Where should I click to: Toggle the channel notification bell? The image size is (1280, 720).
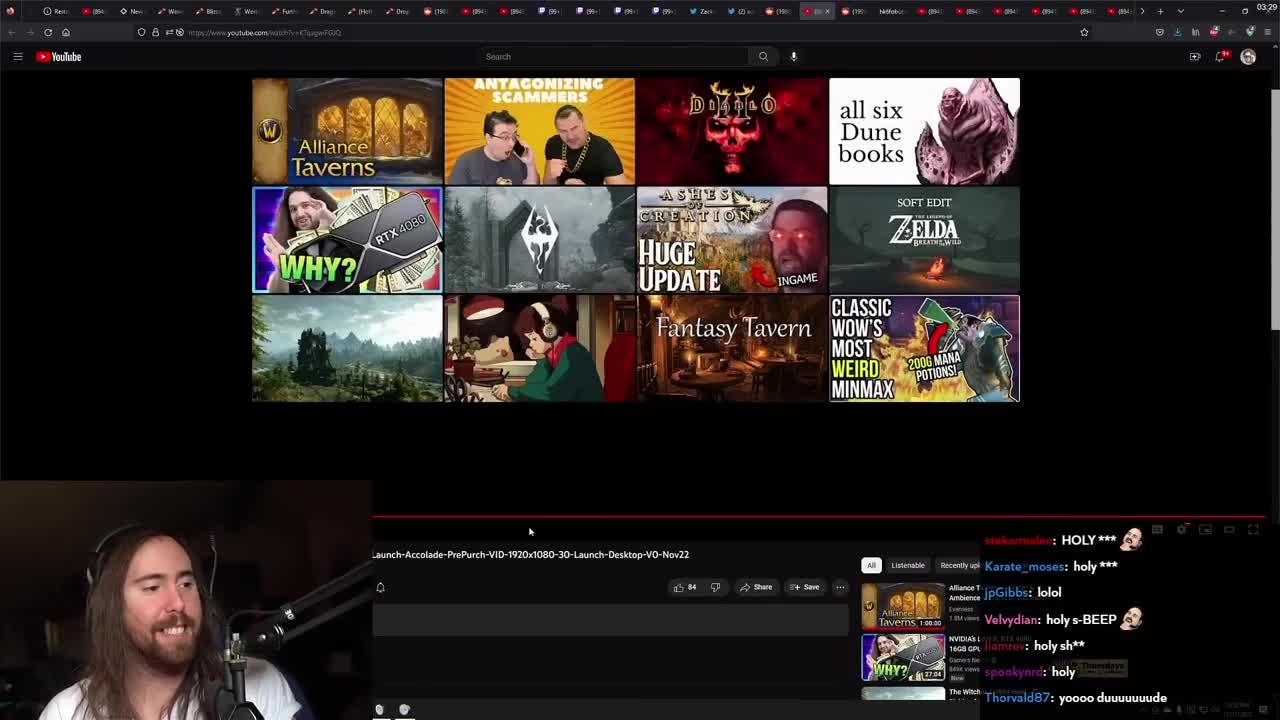point(380,587)
